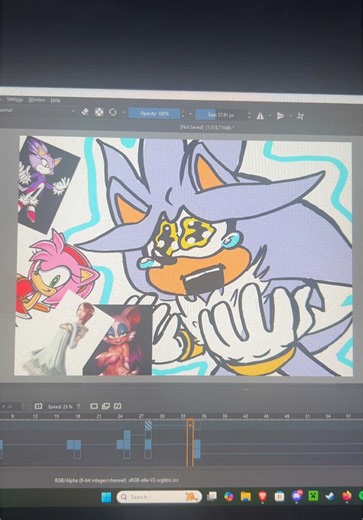
Task: Open blending mode Normal dropdown
Action: (37, 110)
